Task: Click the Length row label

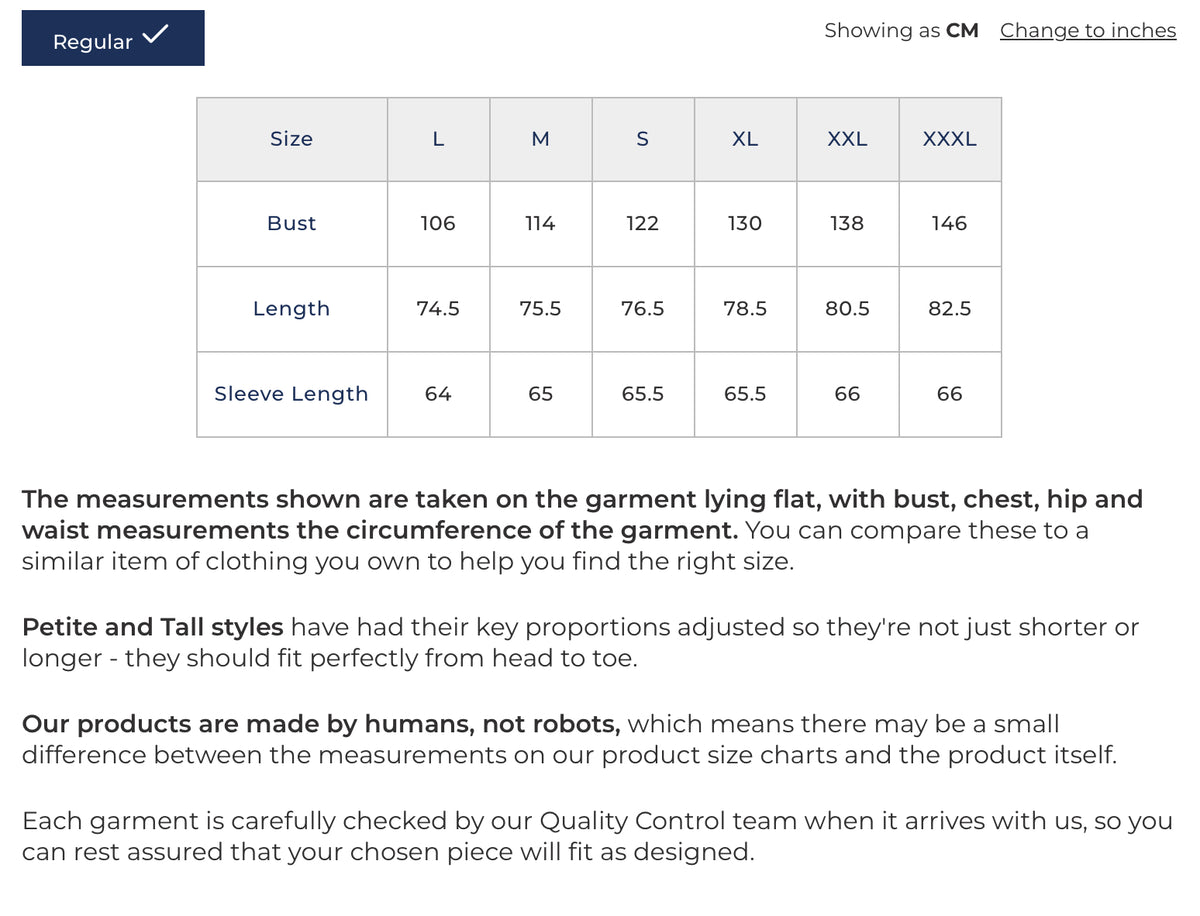Action: (292, 309)
